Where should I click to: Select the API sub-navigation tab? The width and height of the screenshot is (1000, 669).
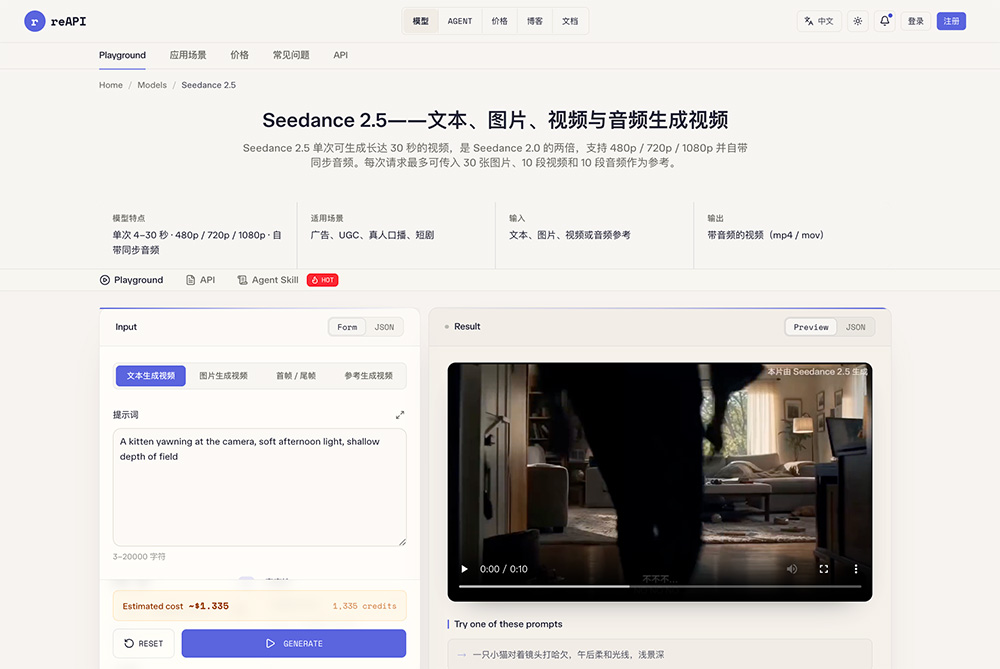341,55
